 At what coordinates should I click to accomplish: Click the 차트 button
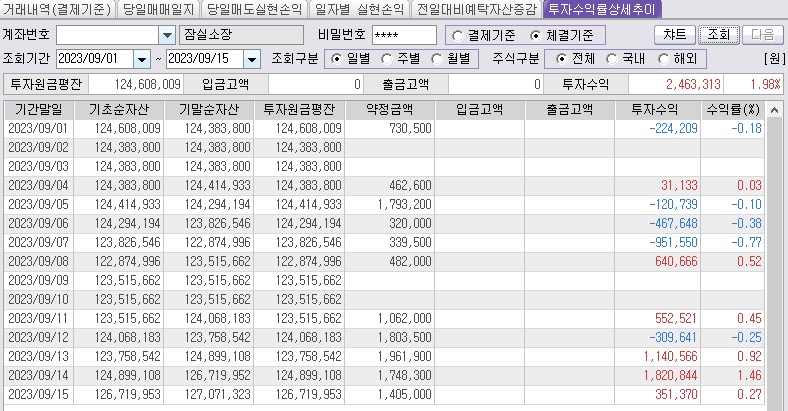click(x=674, y=35)
